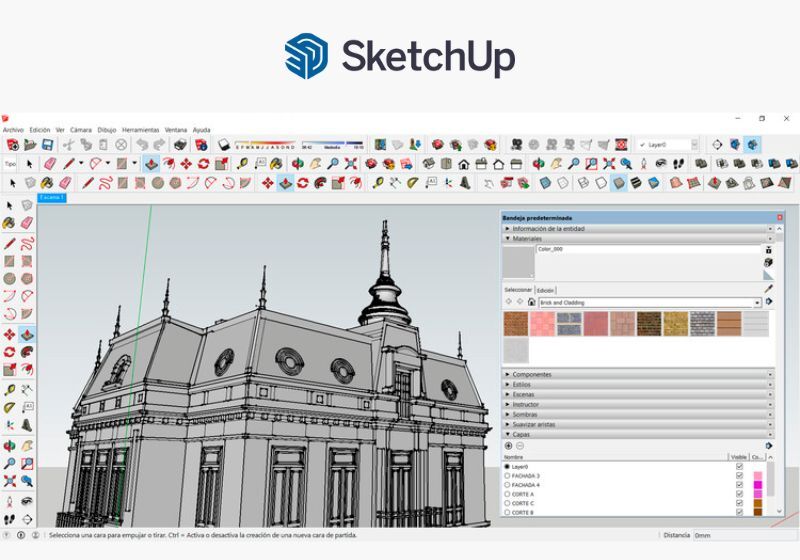Toggle Visible checkbox for FACHADA 3
Screen dimensions: 800x560
[739, 475]
